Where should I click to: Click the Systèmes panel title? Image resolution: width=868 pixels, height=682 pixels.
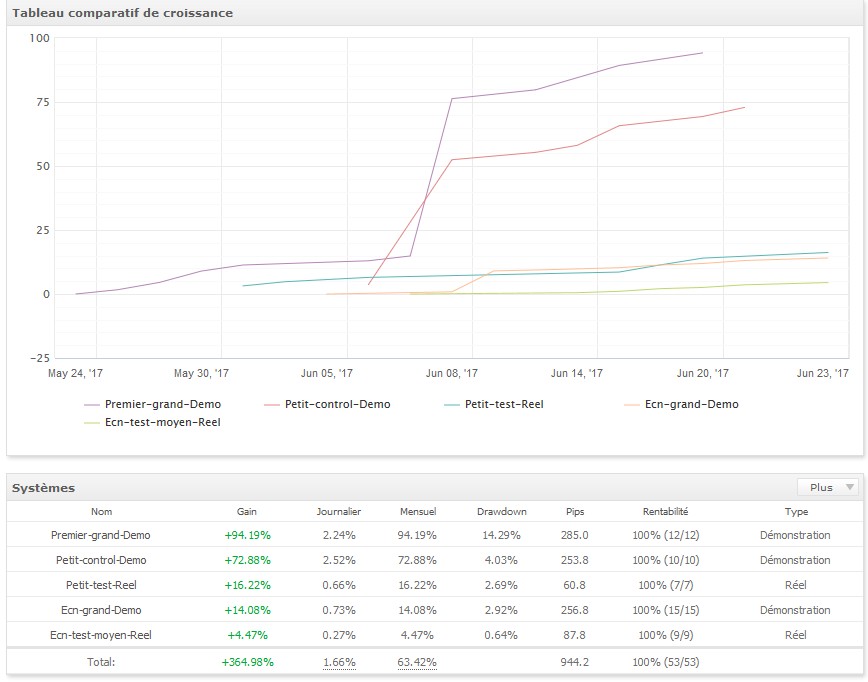43,488
